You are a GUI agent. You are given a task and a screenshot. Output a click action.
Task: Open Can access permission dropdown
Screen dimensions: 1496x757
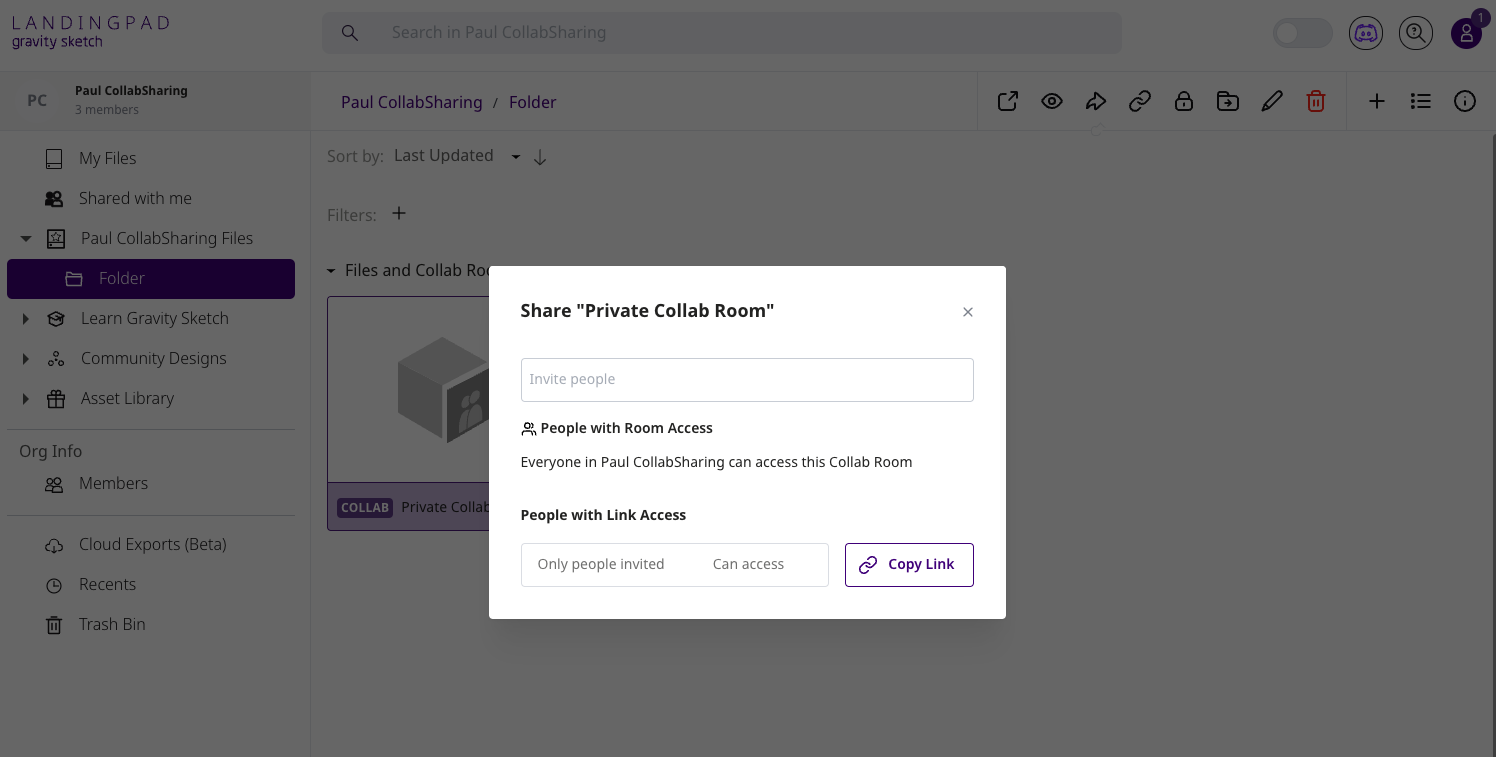click(x=749, y=564)
